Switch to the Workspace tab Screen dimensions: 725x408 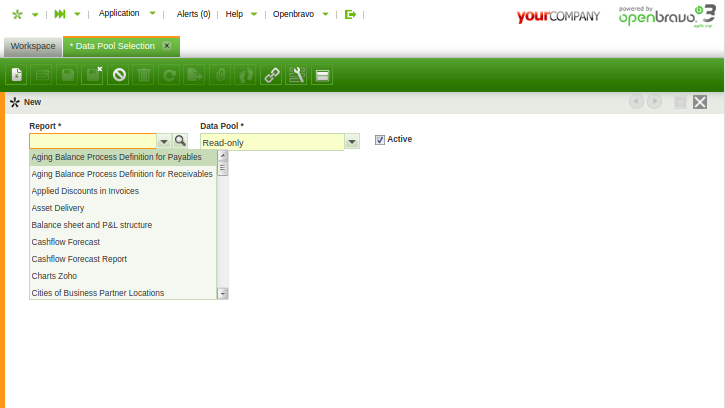coord(33,46)
